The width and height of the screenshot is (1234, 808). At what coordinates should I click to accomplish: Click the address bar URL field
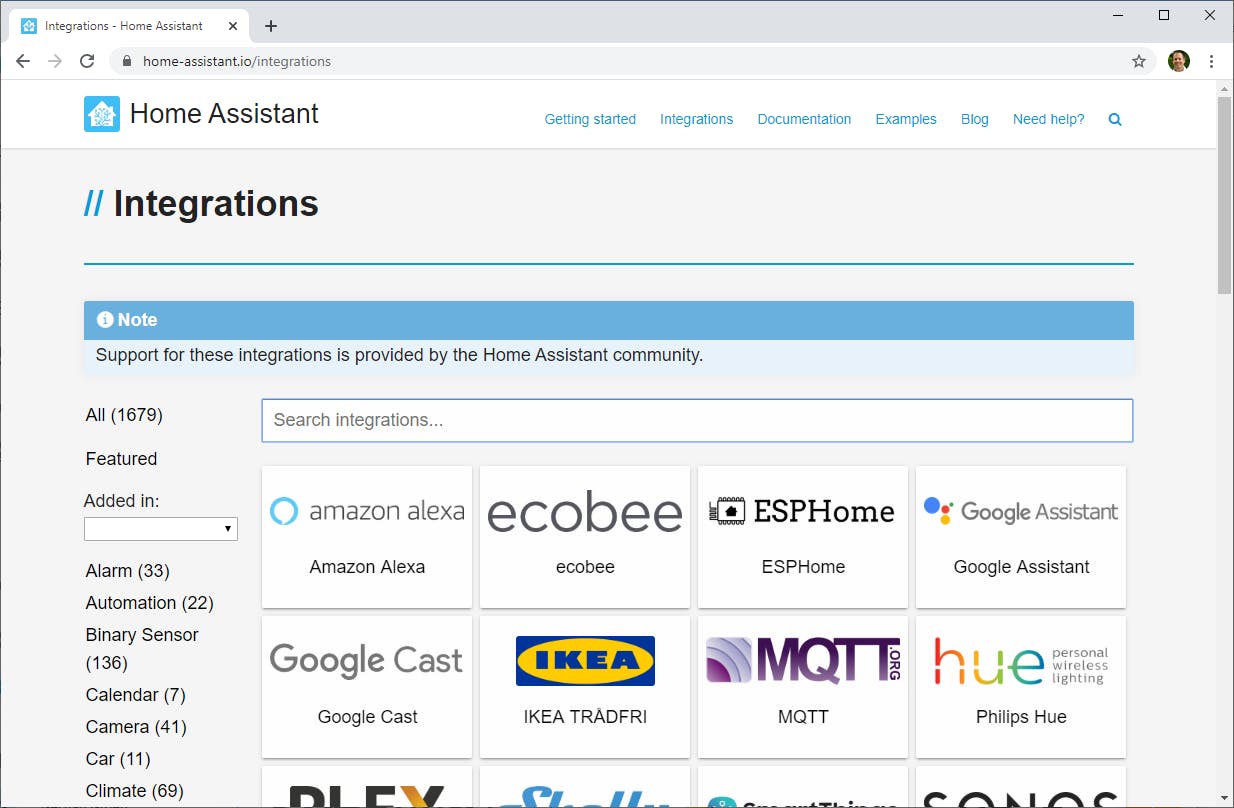pos(600,61)
